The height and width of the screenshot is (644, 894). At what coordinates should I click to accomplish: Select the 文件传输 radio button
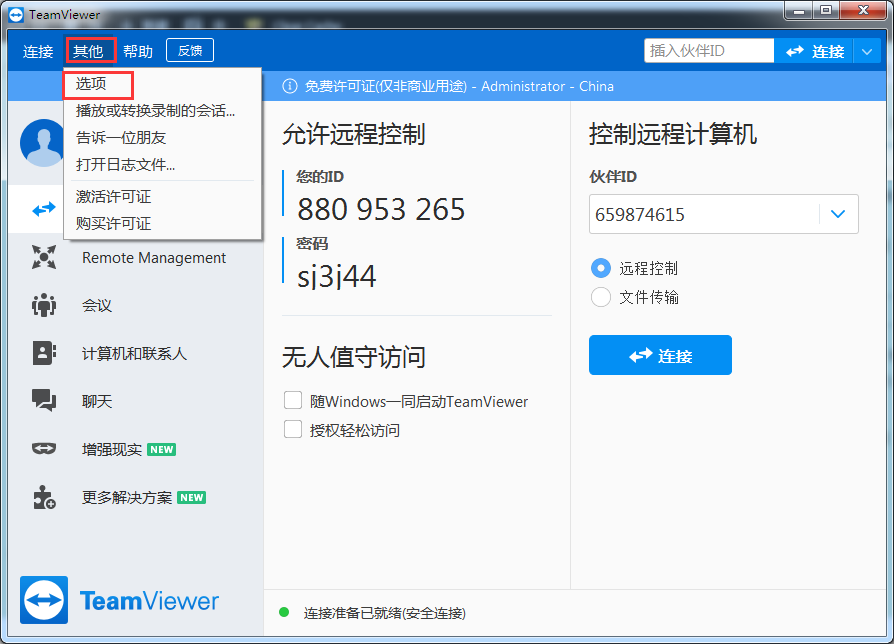pyautogui.click(x=600, y=297)
